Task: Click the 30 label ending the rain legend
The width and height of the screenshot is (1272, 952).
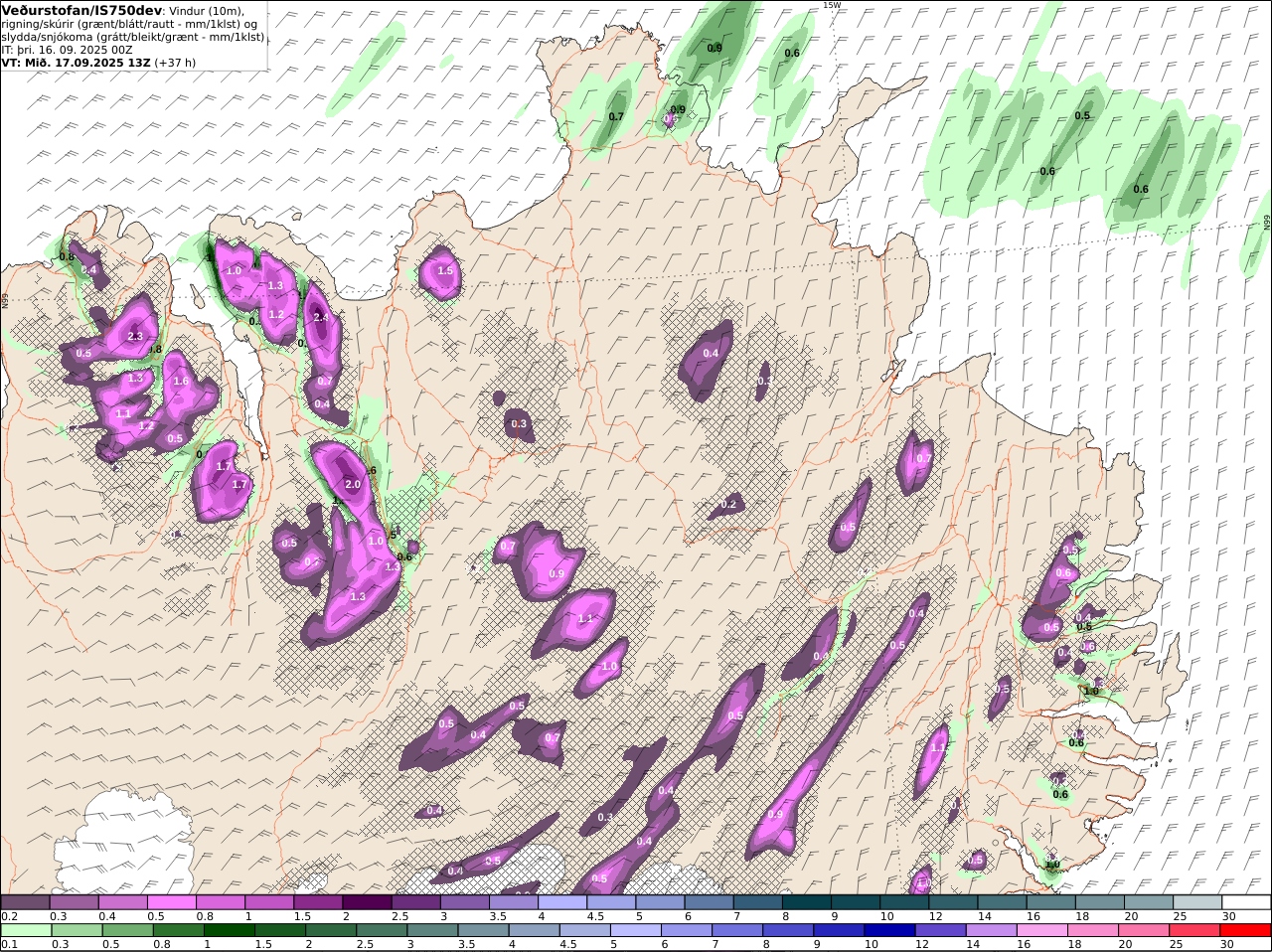Action: [1228, 944]
